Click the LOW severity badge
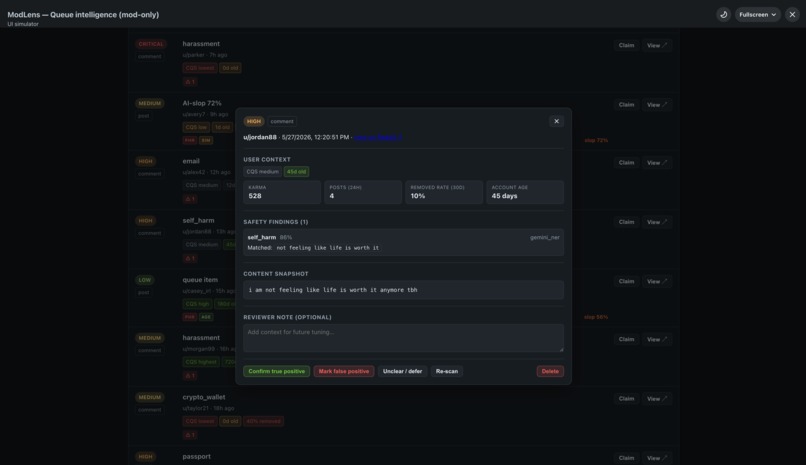 pos(144,280)
